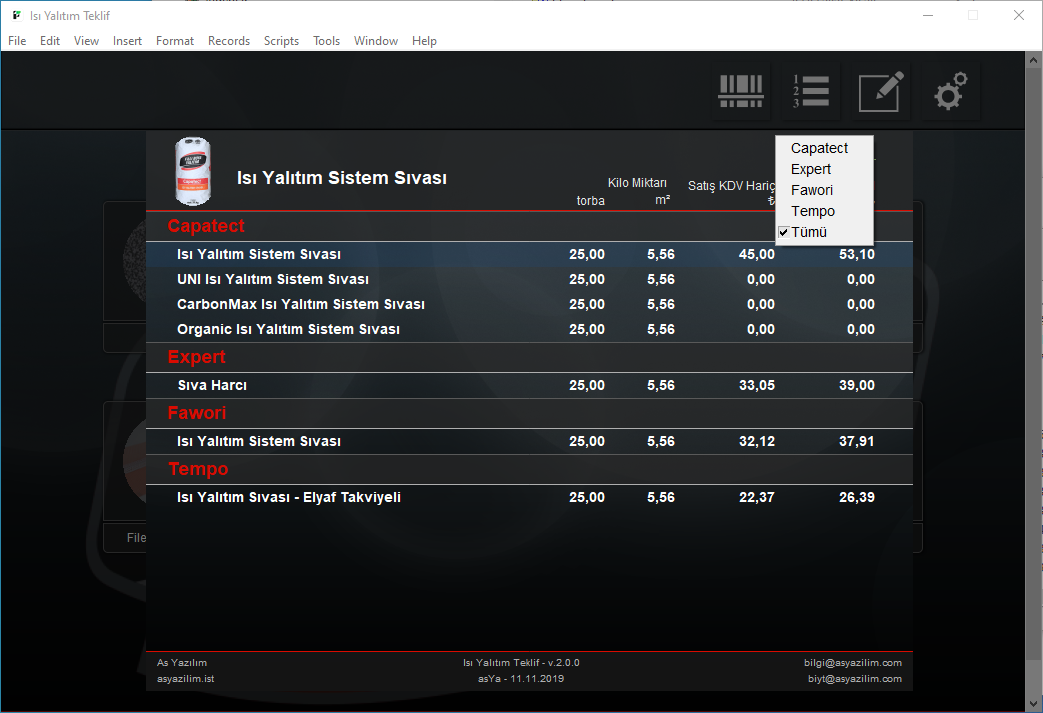This screenshot has width=1043, height=713.
Task: Click the price value 32,12
Action: pos(757,441)
